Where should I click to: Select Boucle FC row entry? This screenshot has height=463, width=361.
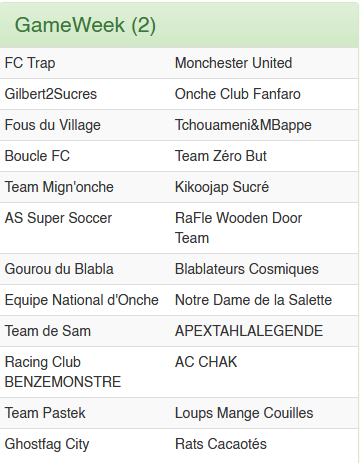tap(37, 156)
